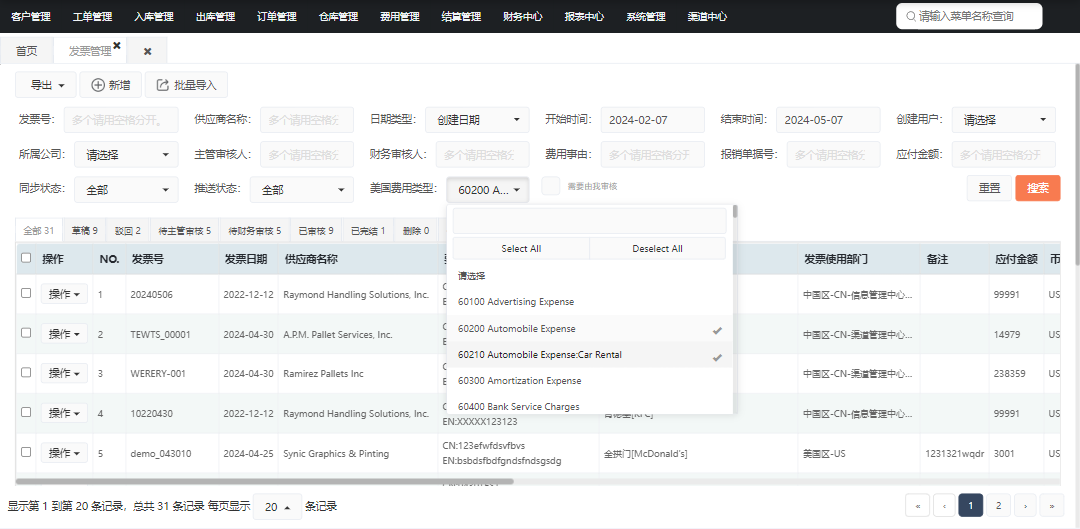Focus the 发票号 input field

click(121, 120)
